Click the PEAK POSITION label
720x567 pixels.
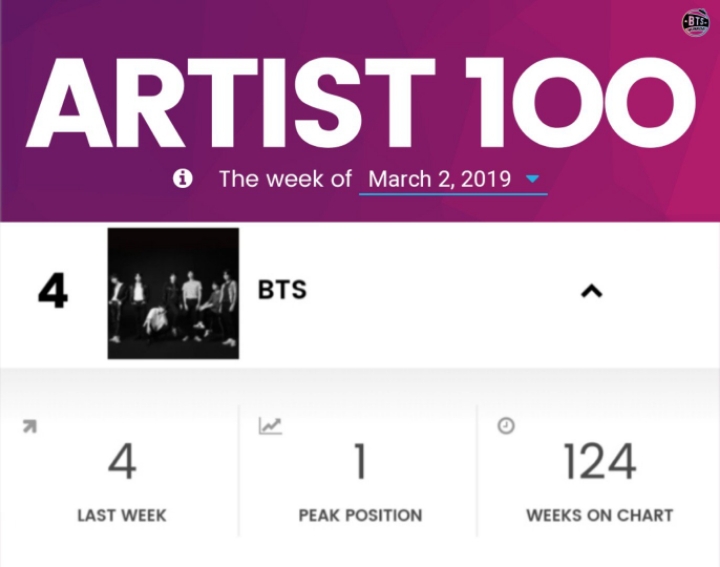[360, 516]
